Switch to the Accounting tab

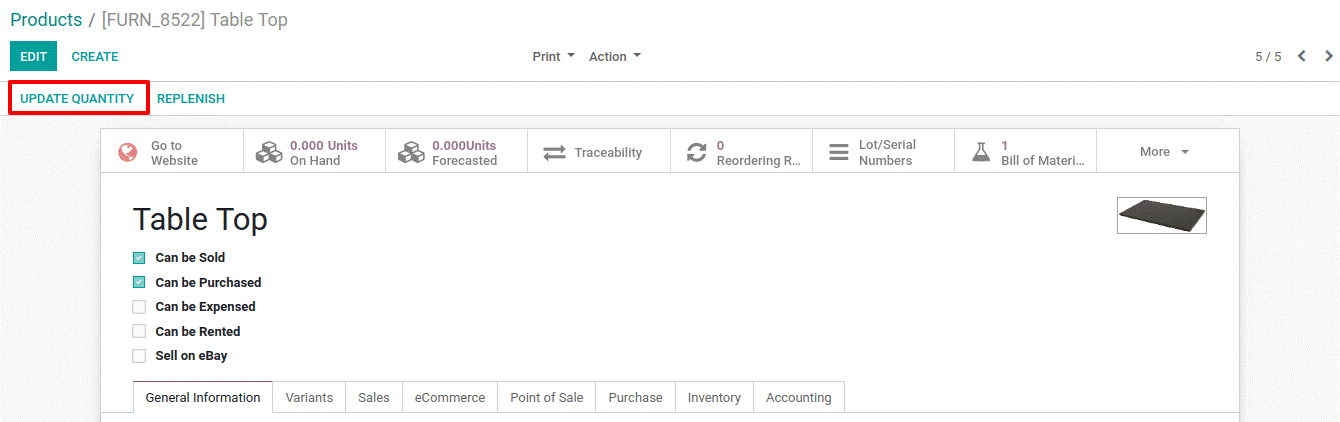tap(798, 397)
